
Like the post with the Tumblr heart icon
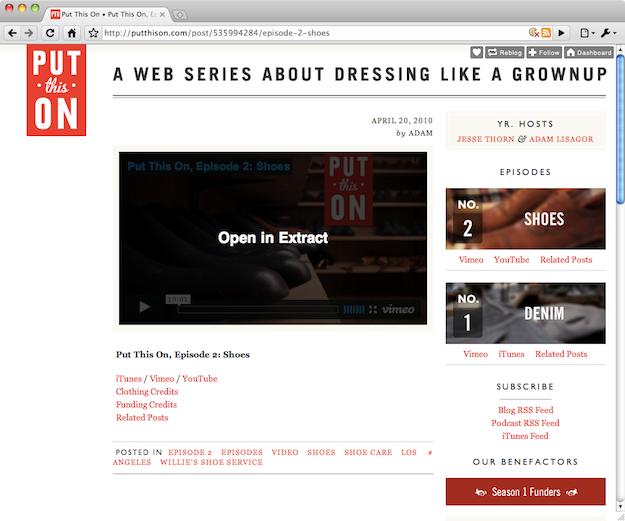click(477, 52)
